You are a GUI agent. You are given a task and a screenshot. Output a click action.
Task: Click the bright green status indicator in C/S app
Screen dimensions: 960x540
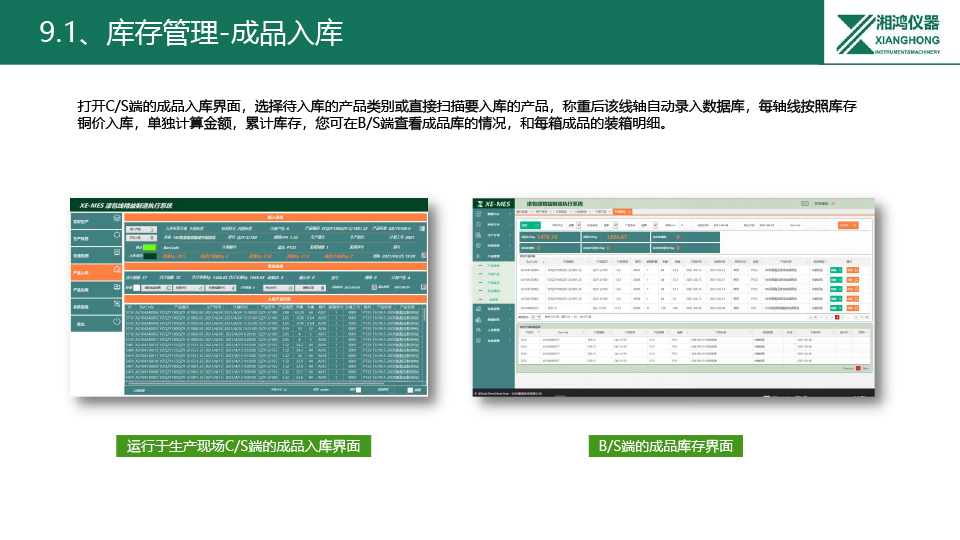point(151,247)
